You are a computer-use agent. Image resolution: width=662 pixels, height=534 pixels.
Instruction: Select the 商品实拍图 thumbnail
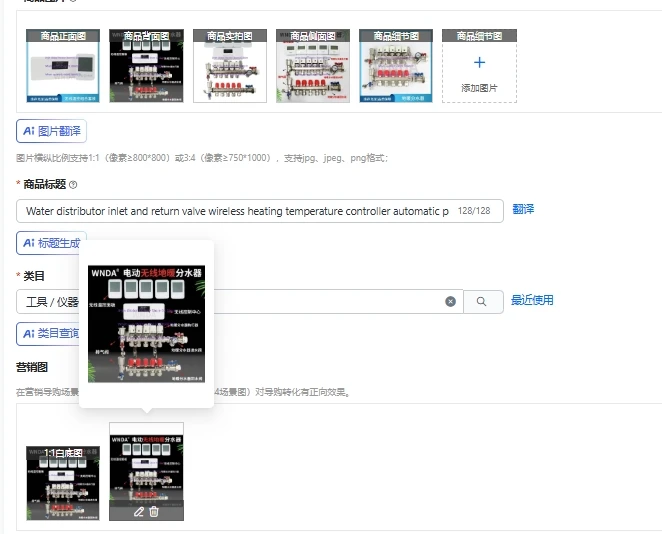click(x=230, y=65)
